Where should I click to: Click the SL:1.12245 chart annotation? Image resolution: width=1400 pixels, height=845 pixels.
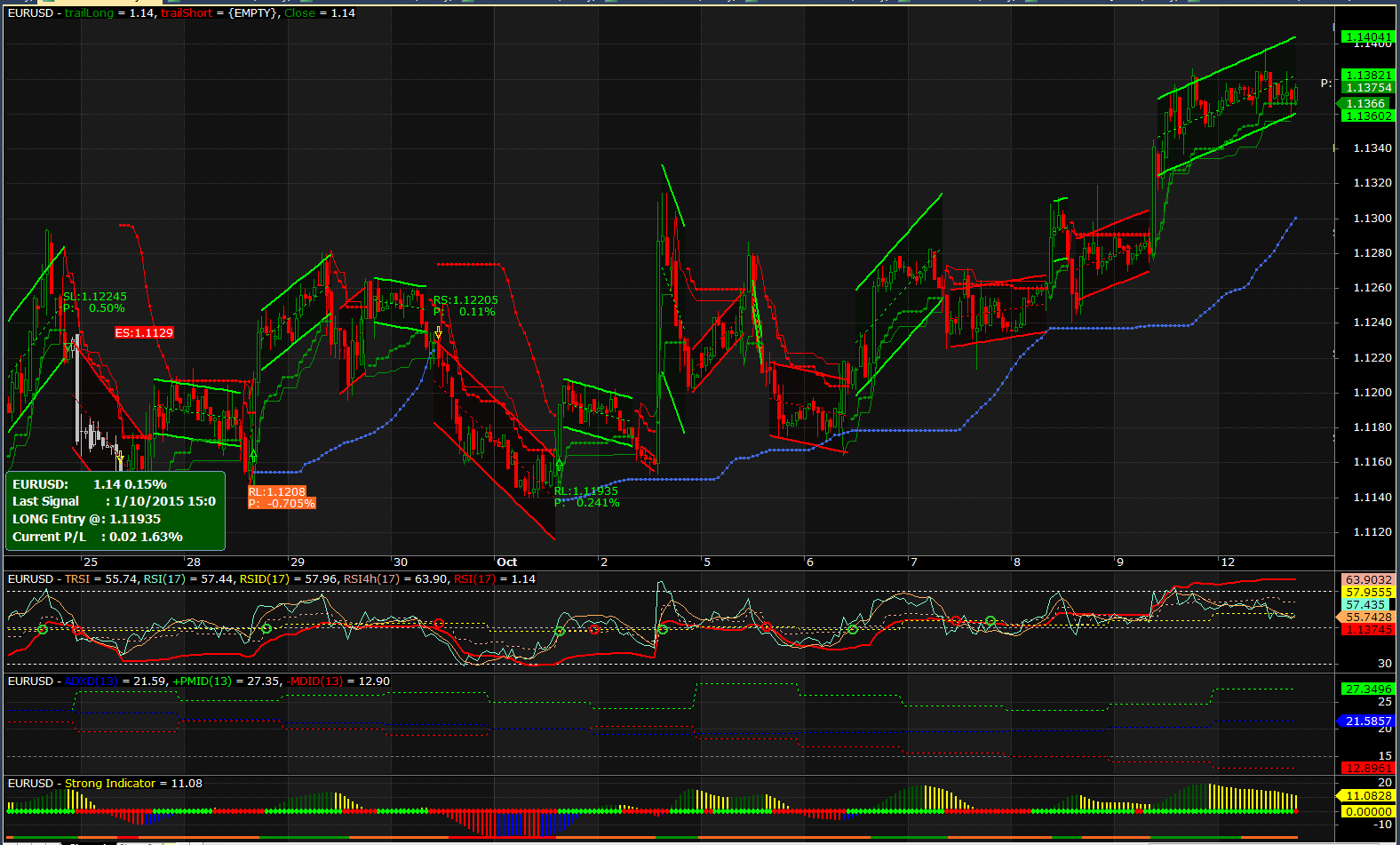[x=95, y=297]
